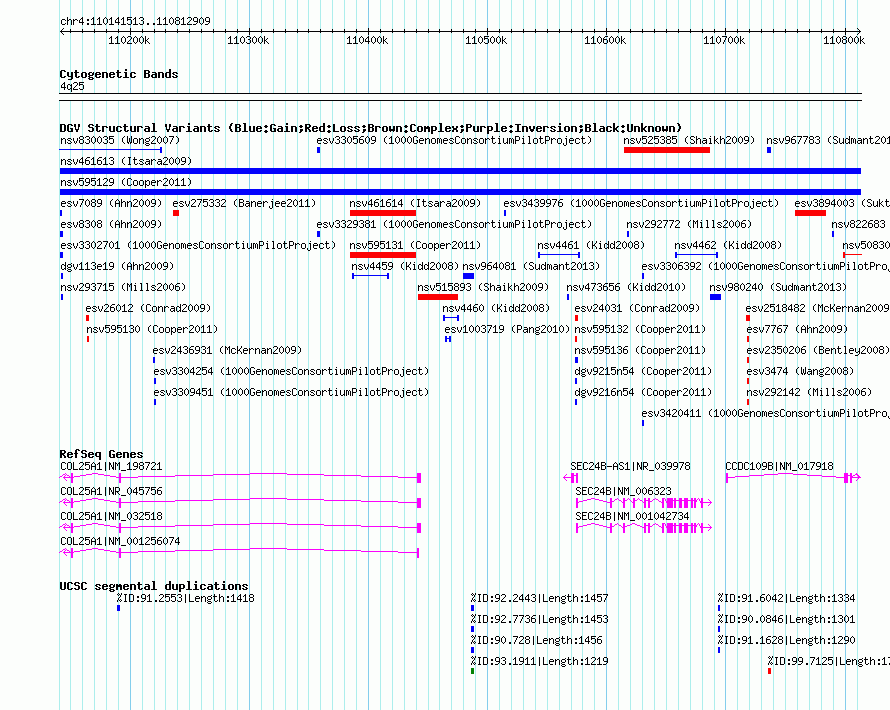Click segmental duplication %ID:92.2443|Length:1457
The width and height of the screenshot is (890, 710).
(539, 598)
